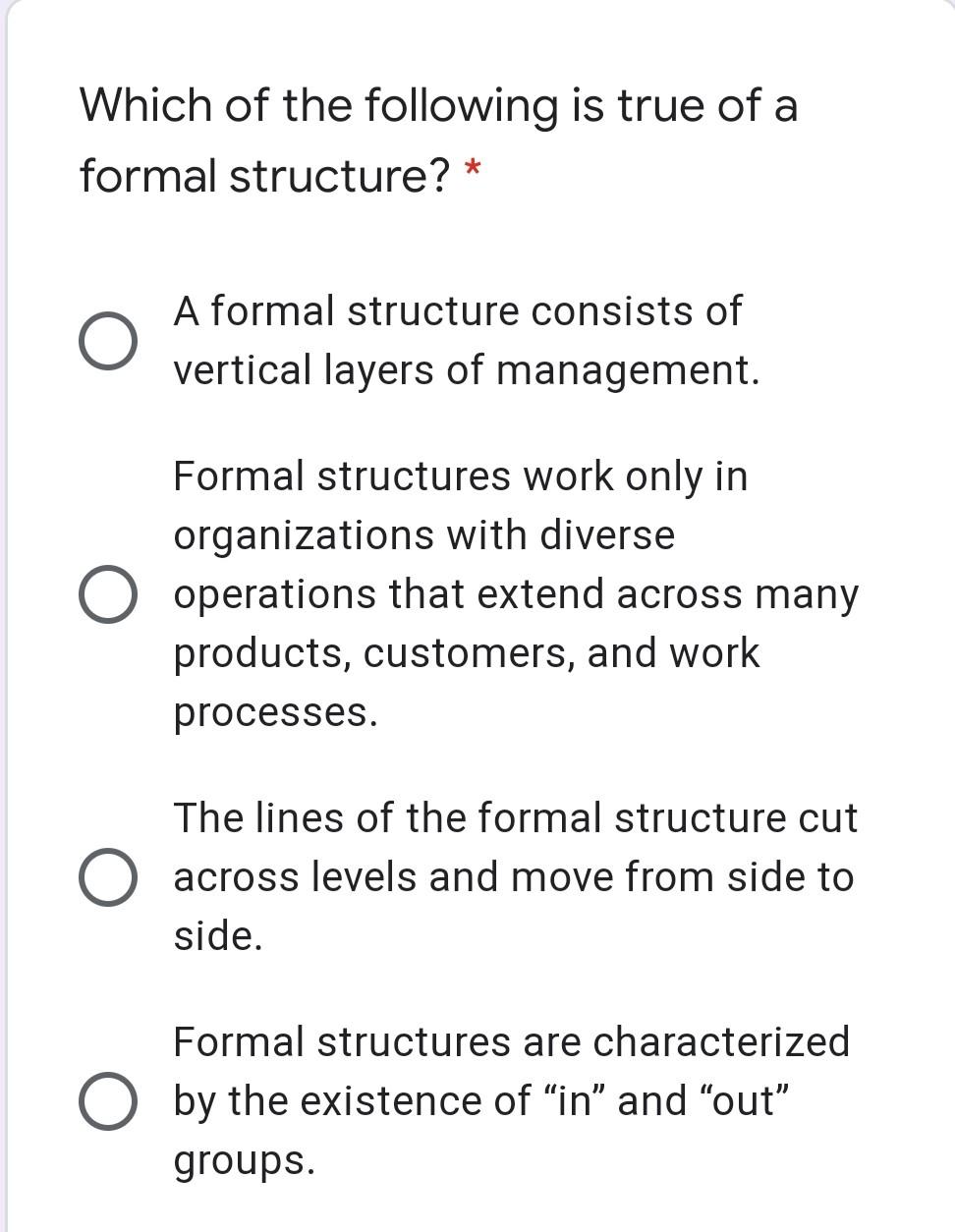Viewport: 955px width, 1232px height.
Task: Select the 'vertical layers of management' option
Action: click(x=110, y=340)
